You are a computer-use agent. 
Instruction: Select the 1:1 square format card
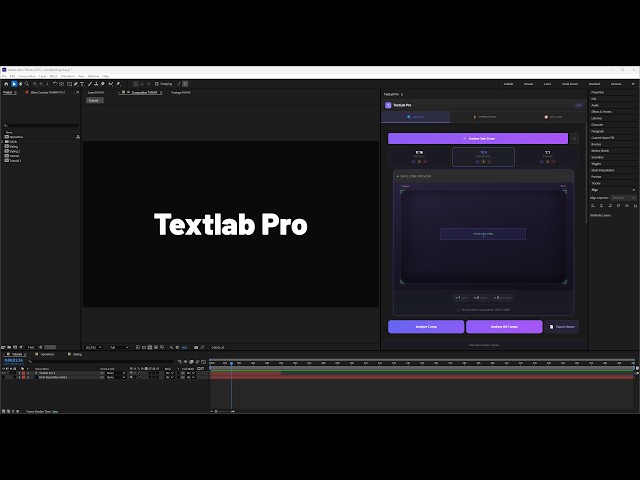[x=547, y=157]
